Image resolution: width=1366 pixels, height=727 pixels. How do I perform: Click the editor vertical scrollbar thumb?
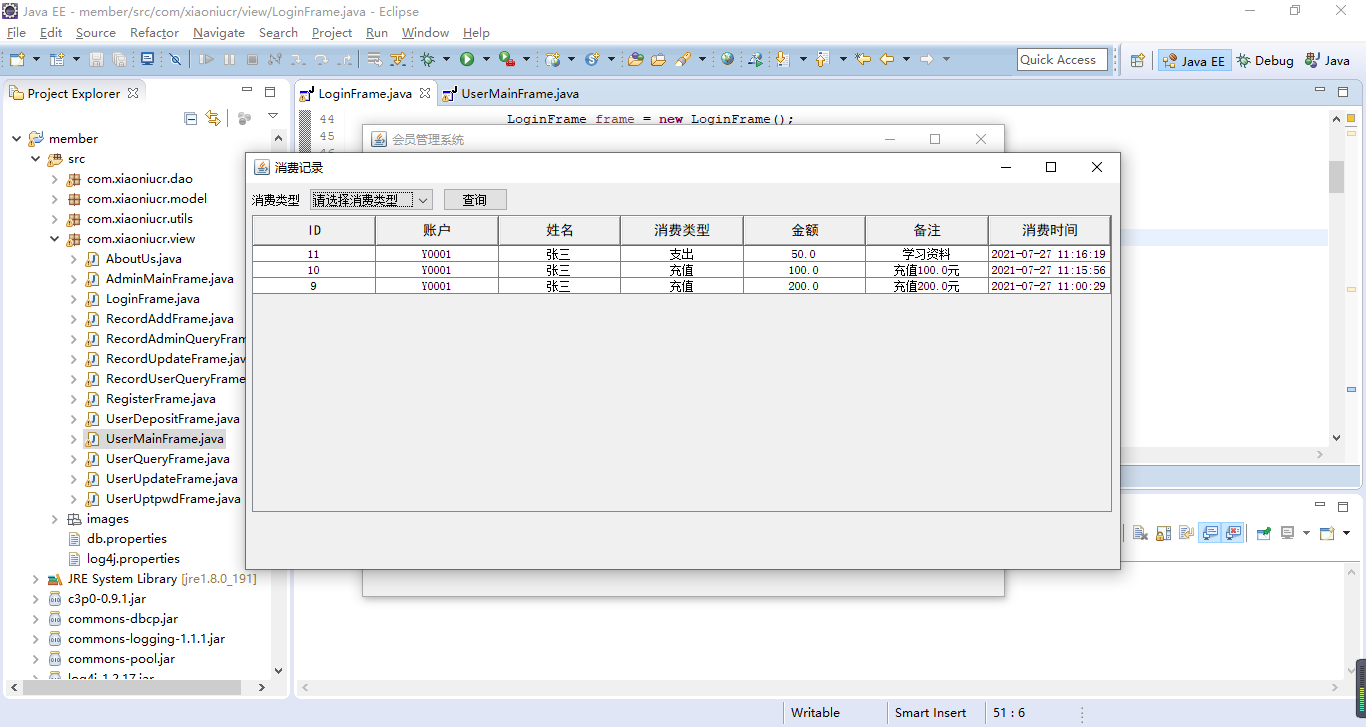(x=1336, y=176)
